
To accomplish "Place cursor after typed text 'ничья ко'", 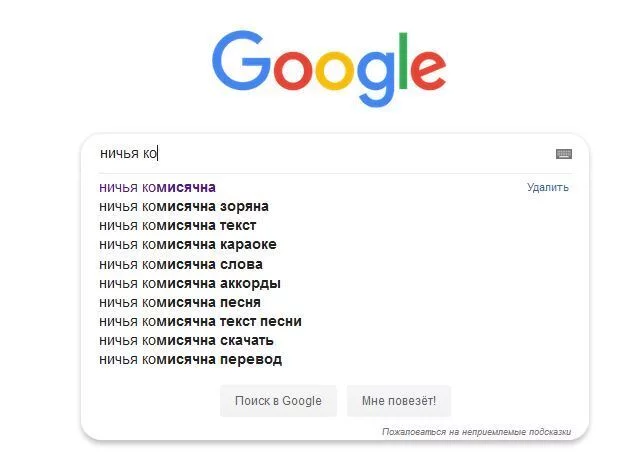I will tap(158, 154).
